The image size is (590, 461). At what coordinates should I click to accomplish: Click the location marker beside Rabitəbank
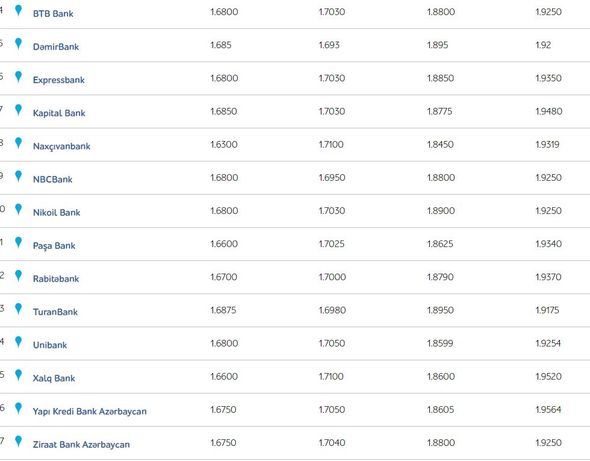click(x=18, y=275)
